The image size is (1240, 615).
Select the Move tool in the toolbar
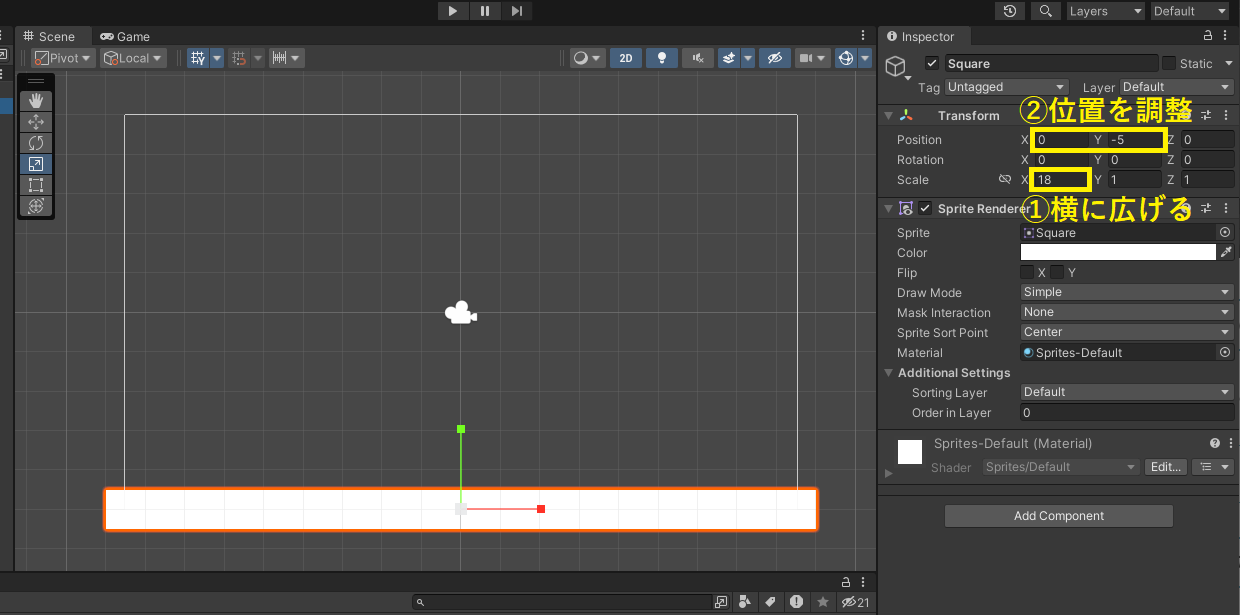point(36,121)
